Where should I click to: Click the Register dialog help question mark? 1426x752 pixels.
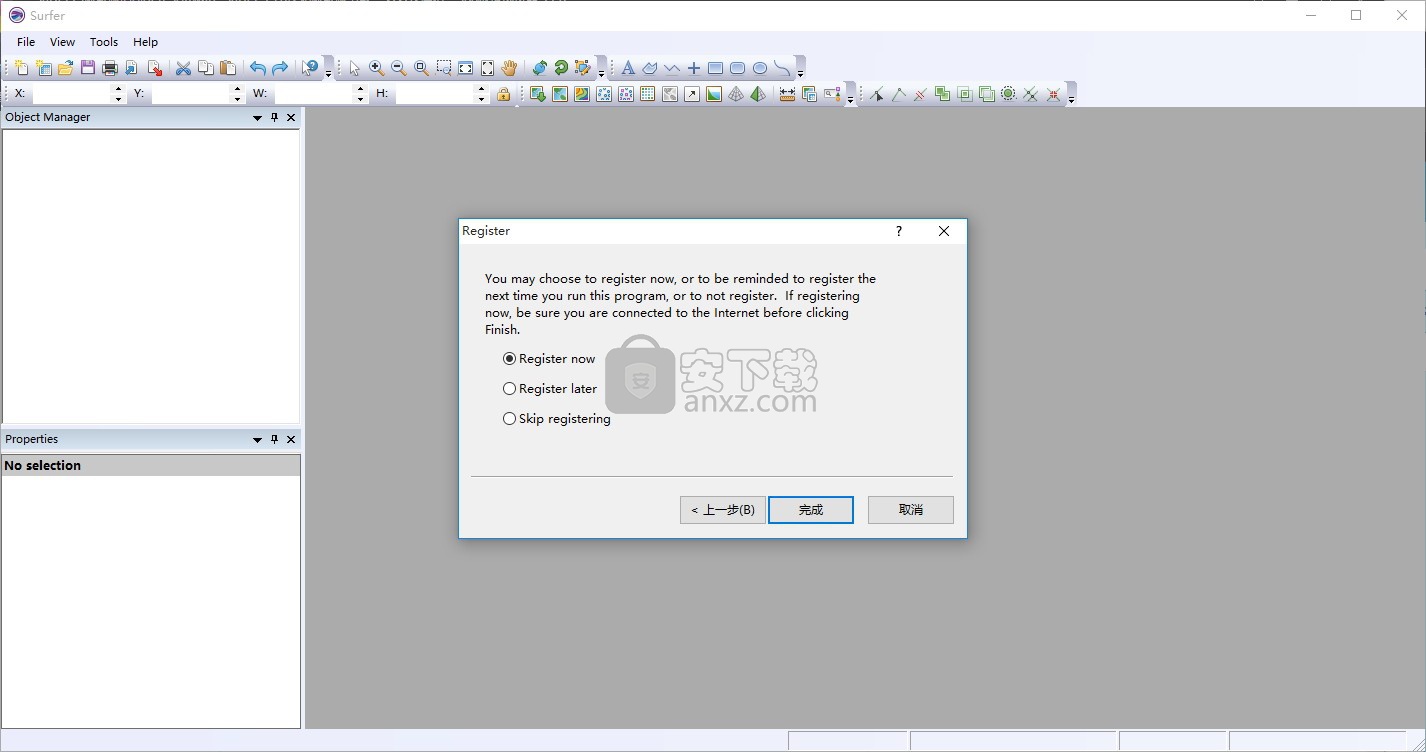(899, 231)
